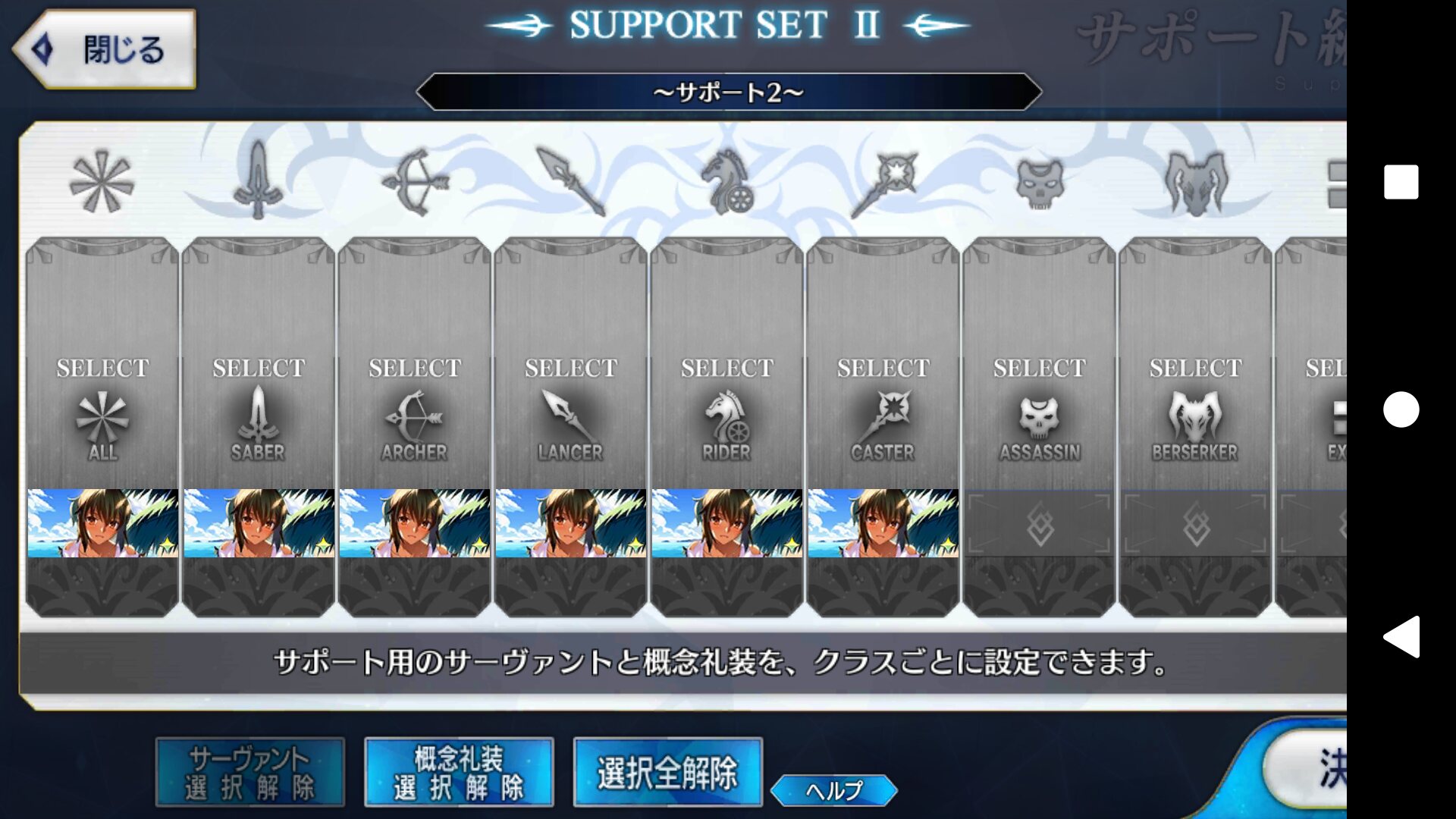Select the Assassin skull class icon at top

pyautogui.click(x=1040, y=184)
